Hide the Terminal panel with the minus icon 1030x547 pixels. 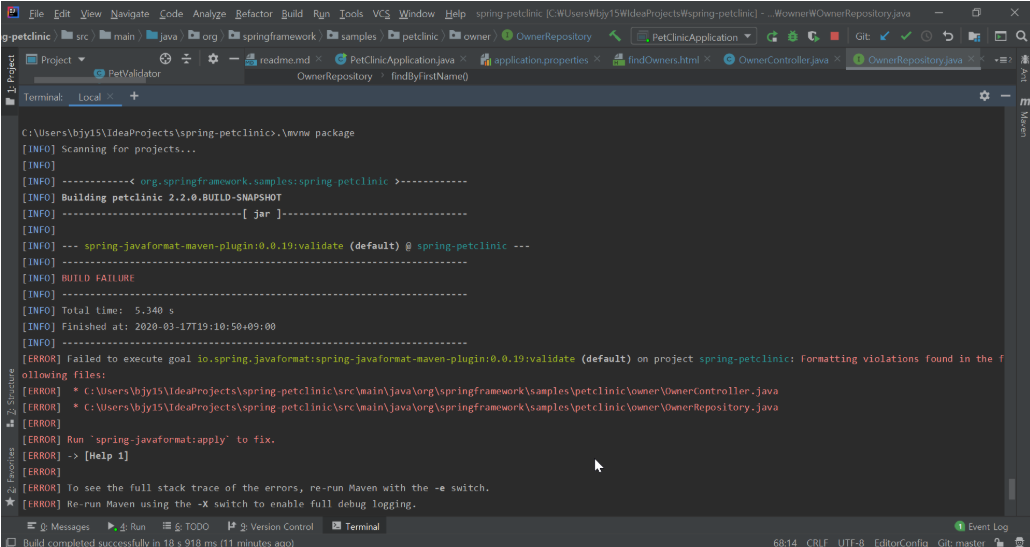pyautogui.click(x=1005, y=96)
